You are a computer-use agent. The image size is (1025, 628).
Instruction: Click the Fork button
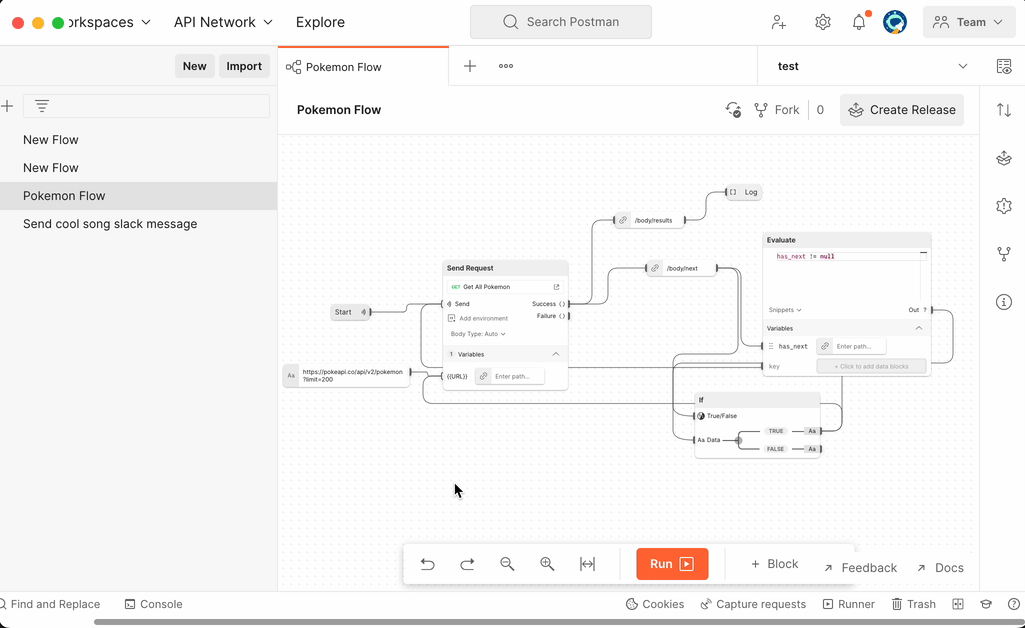[x=777, y=110]
